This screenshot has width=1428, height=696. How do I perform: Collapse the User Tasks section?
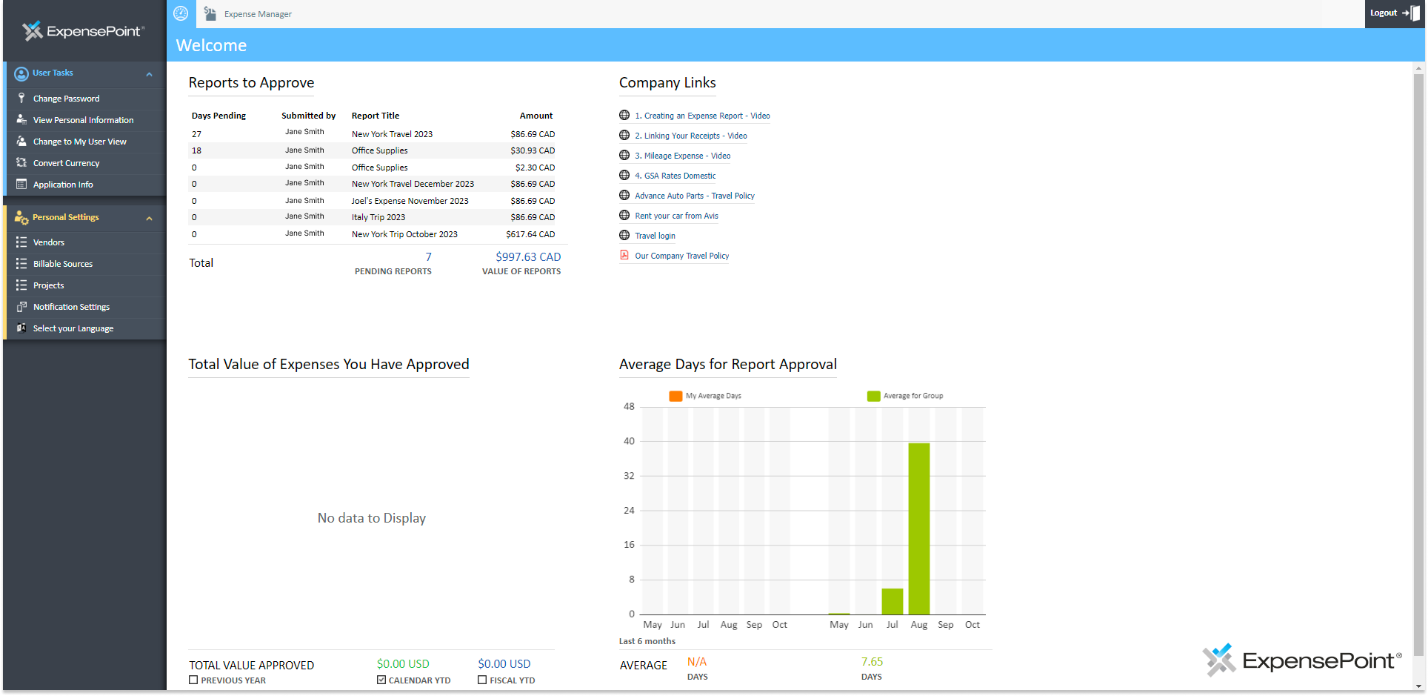[149, 74]
